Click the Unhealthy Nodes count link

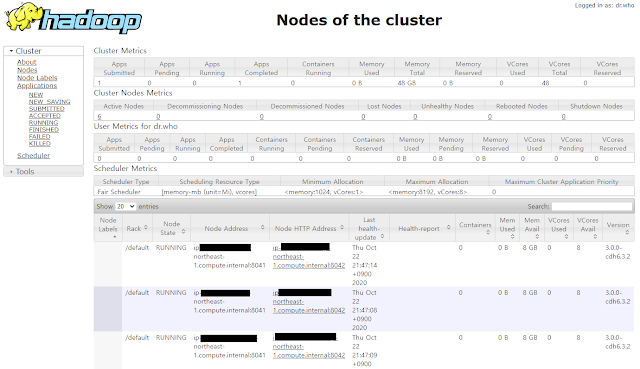(415, 116)
